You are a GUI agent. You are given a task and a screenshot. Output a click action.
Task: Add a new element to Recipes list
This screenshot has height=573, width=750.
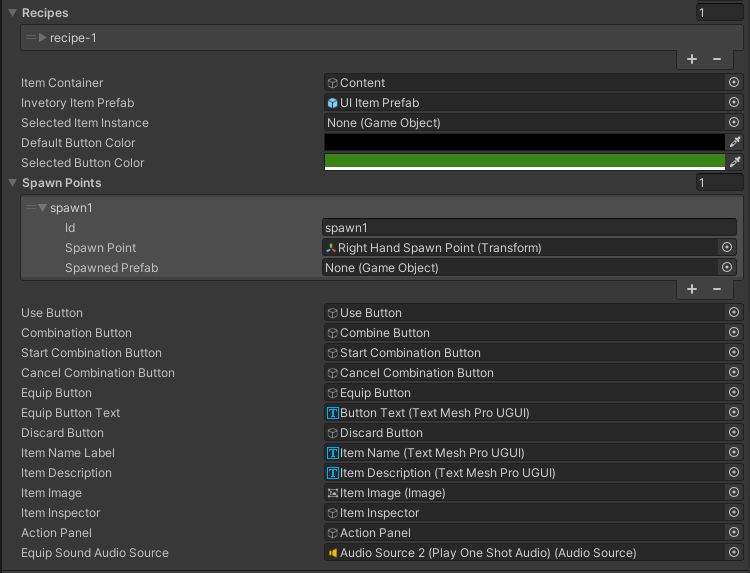[x=692, y=59]
